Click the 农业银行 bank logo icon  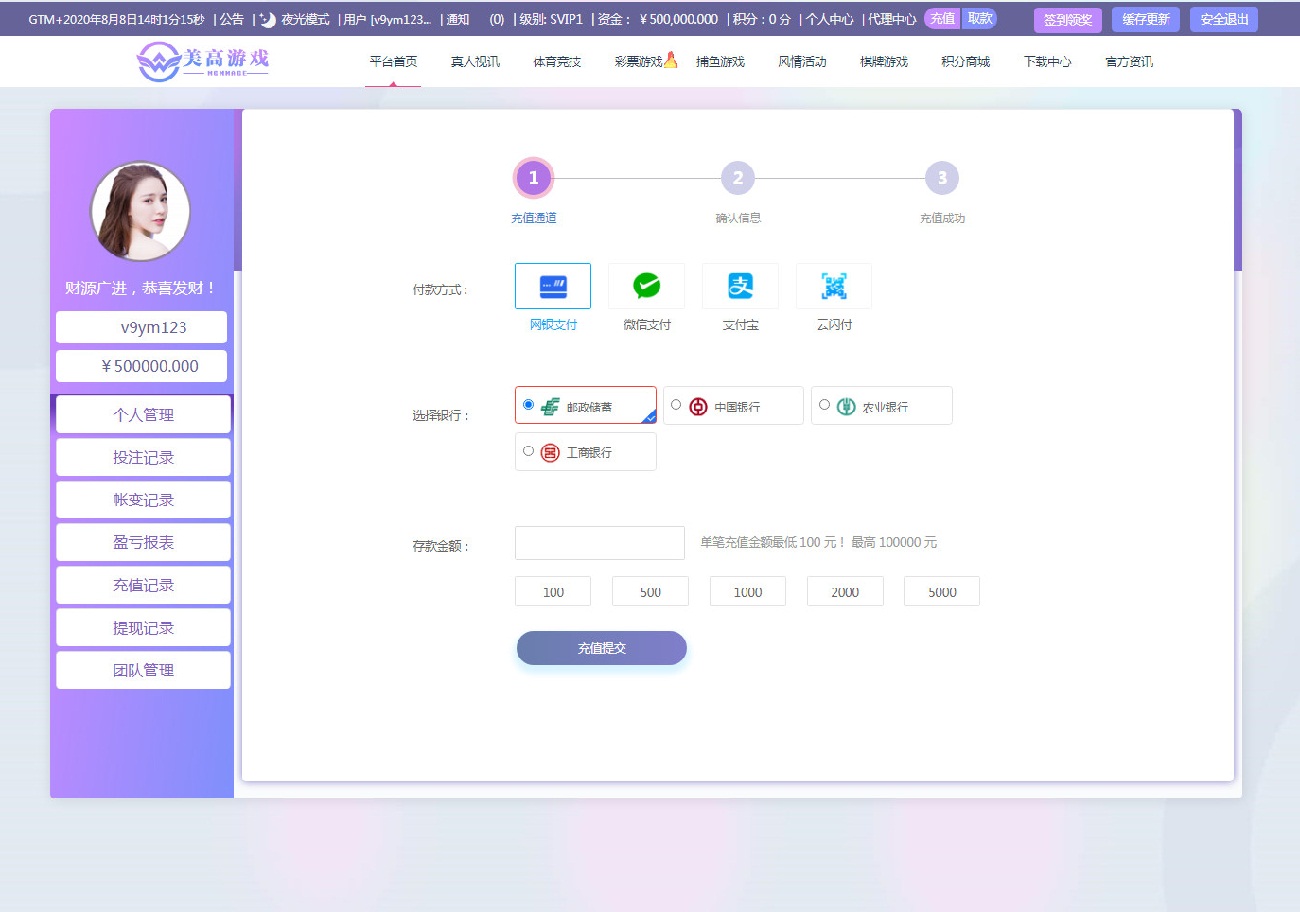click(x=845, y=404)
